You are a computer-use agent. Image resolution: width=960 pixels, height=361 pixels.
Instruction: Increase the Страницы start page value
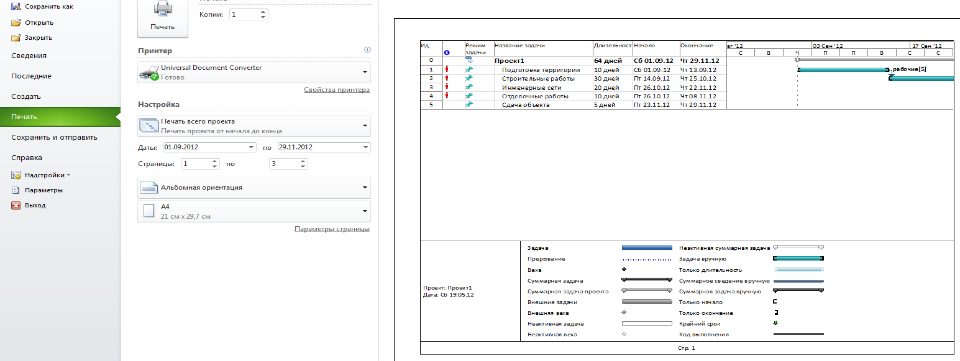click(215, 162)
